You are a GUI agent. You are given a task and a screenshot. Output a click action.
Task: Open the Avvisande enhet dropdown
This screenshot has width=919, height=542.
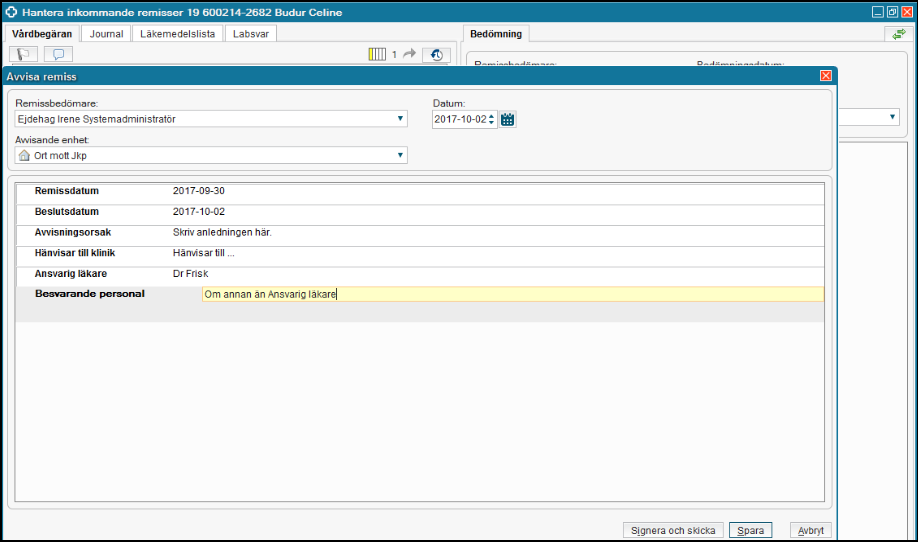(x=401, y=155)
